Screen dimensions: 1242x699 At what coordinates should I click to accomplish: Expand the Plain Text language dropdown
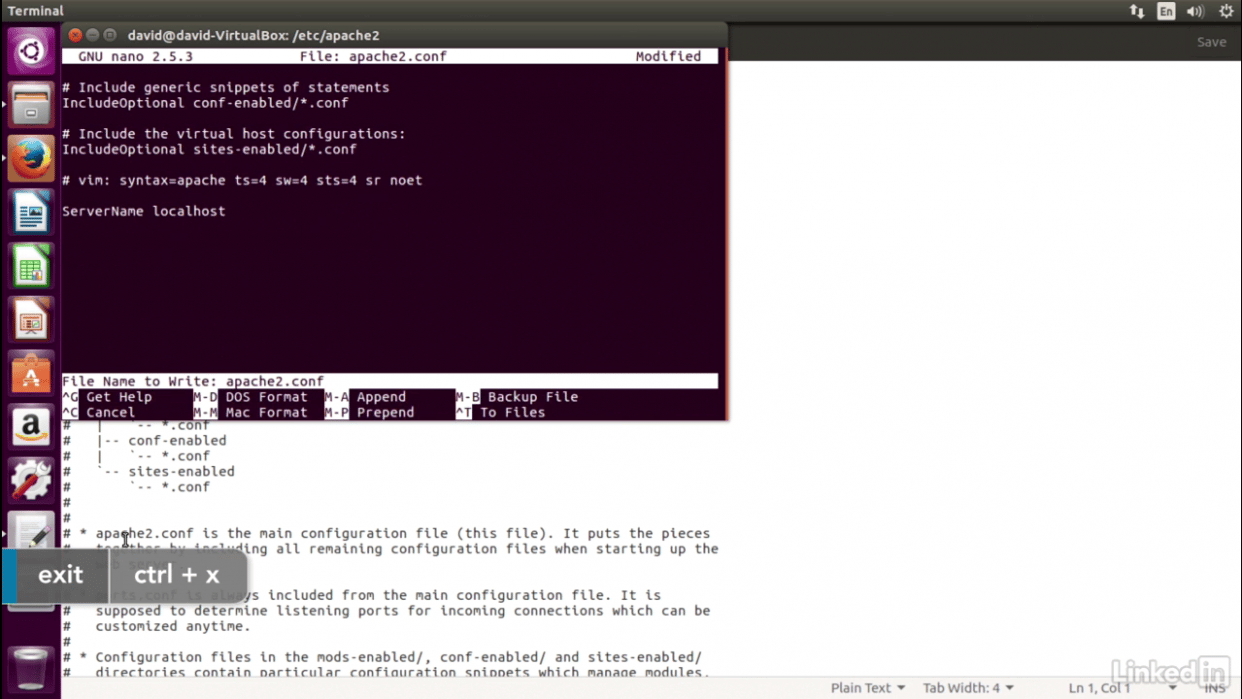point(867,688)
